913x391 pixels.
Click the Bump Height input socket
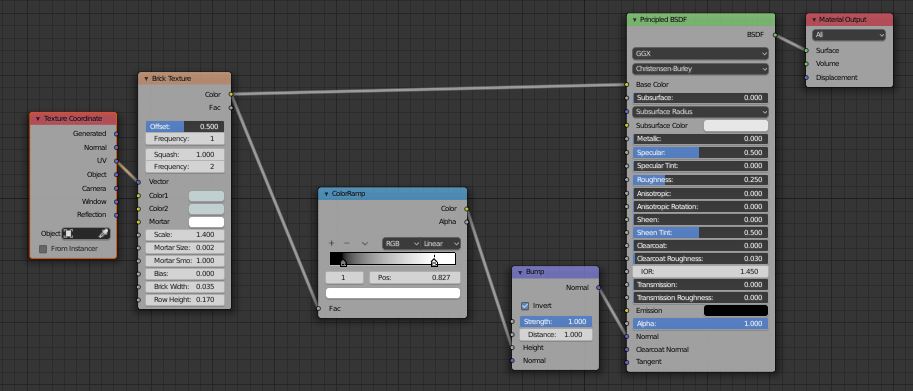512,347
